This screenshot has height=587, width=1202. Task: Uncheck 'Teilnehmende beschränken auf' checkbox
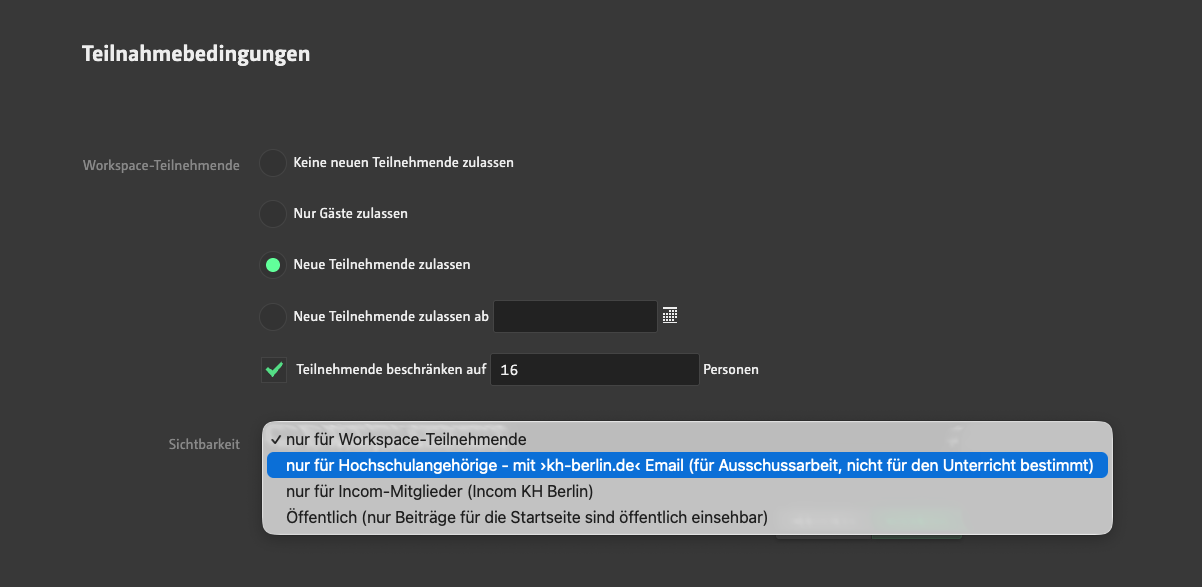tap(273, 369)
